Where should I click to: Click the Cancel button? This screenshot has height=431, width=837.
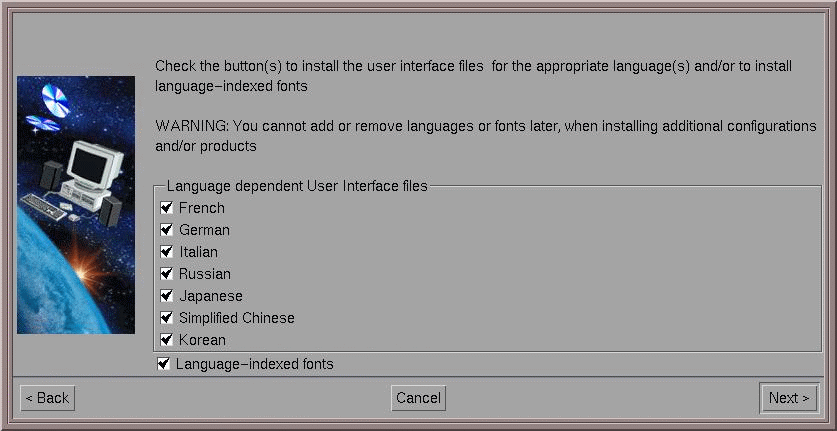[418, 398]
